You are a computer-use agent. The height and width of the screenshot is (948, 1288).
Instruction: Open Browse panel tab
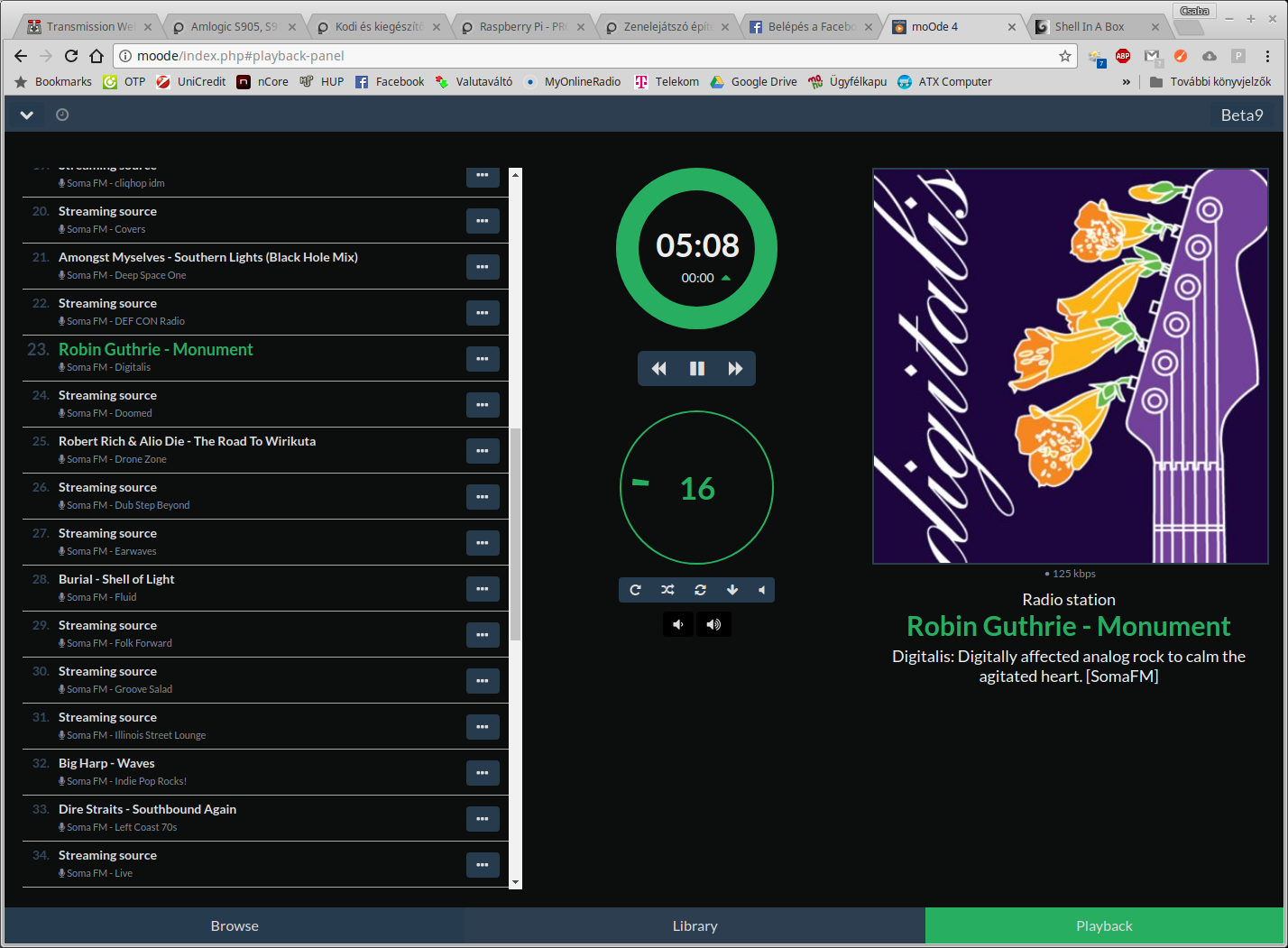pos(235,925)
